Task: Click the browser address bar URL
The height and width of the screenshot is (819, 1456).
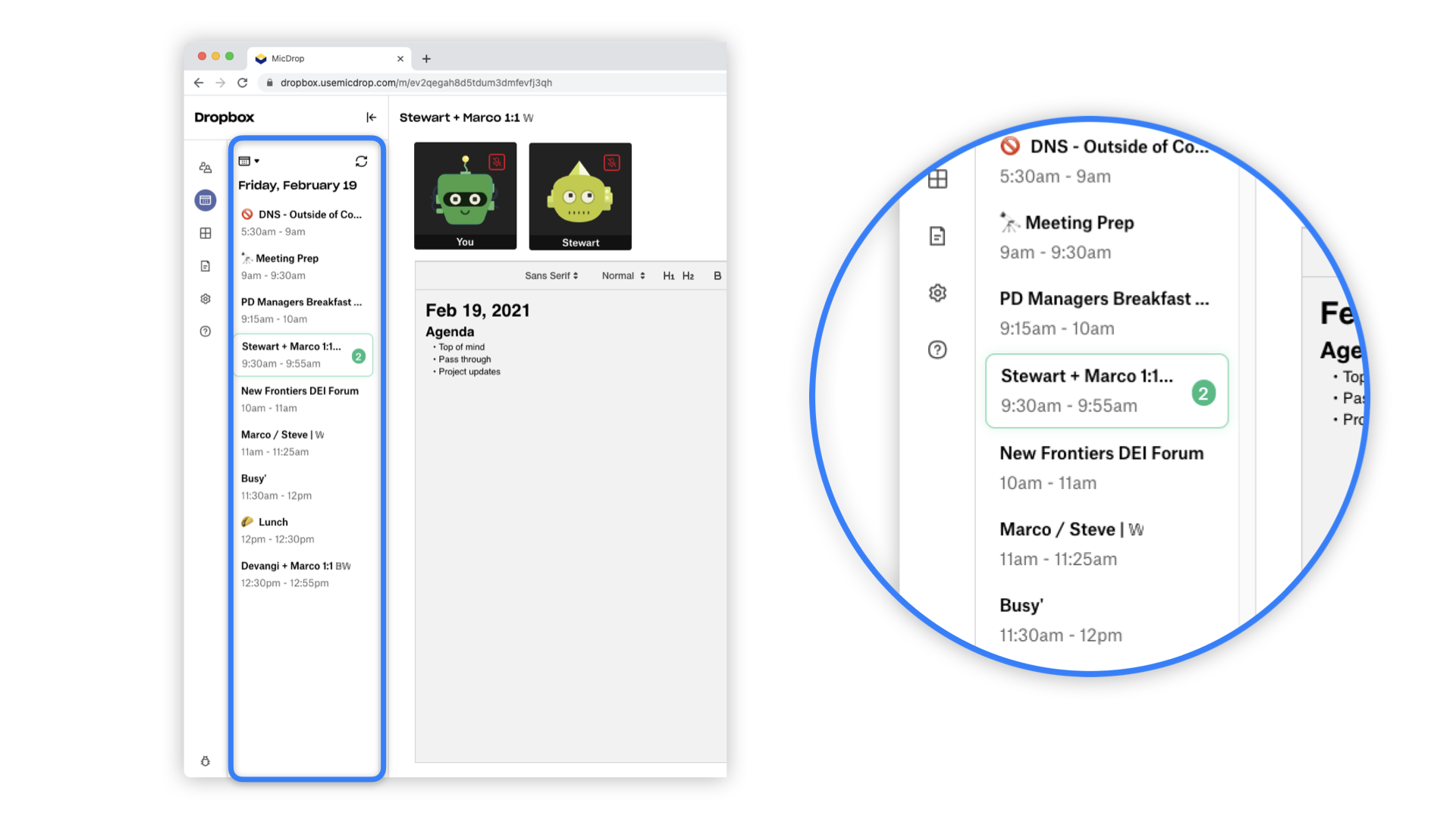Action: pos(416,83)
